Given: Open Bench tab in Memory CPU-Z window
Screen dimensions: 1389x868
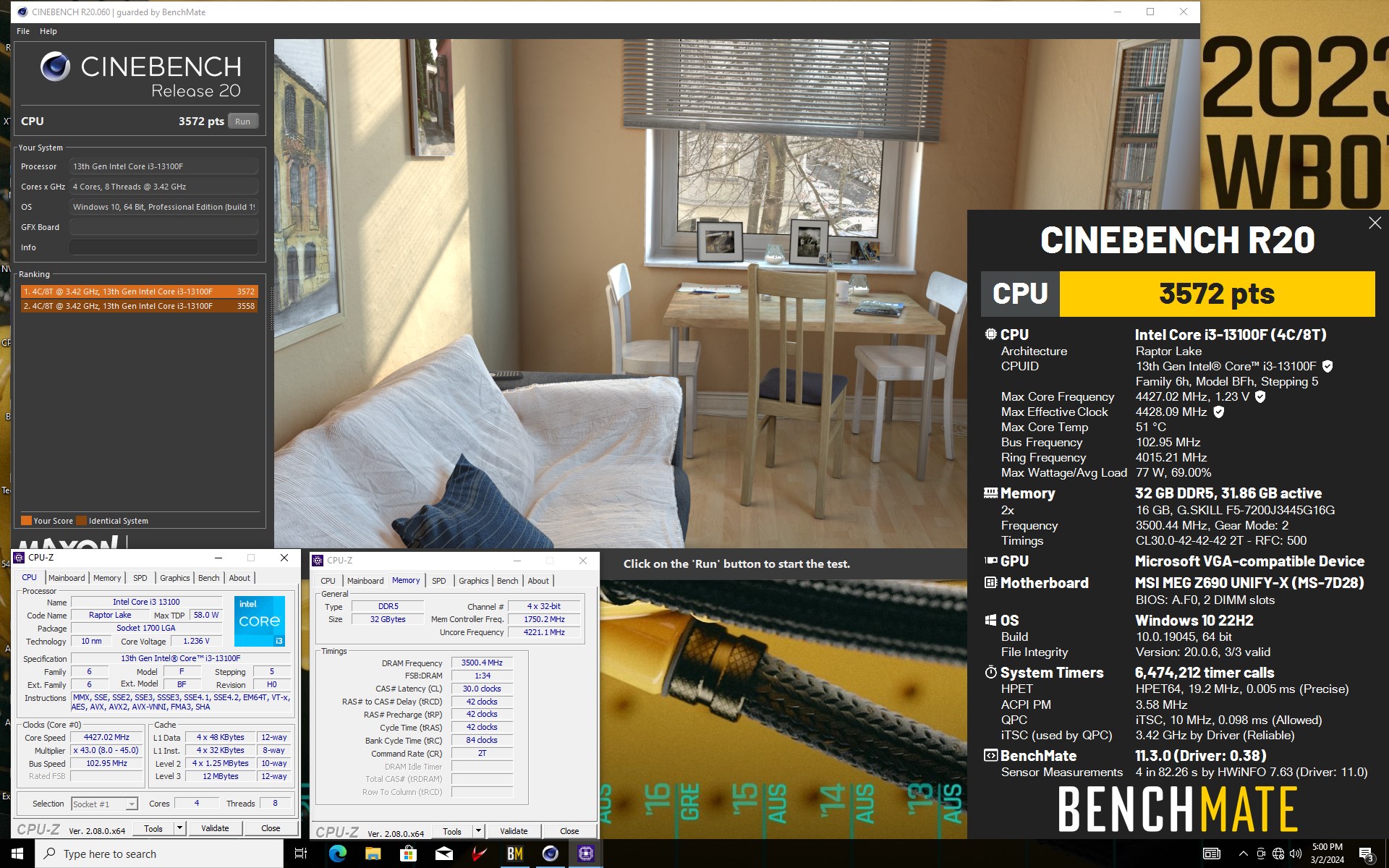Looking at the screenshot, I should click(x=508, y=580).
